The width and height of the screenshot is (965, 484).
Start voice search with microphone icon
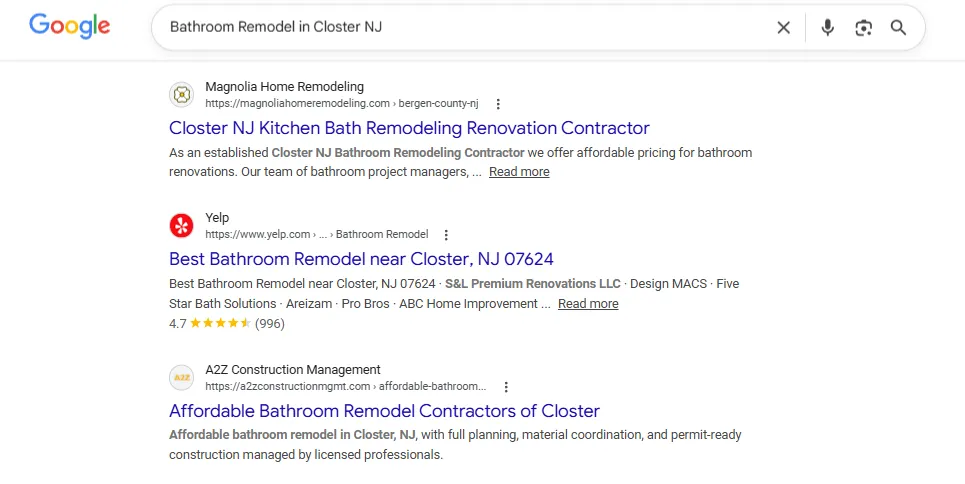(827, 28)
